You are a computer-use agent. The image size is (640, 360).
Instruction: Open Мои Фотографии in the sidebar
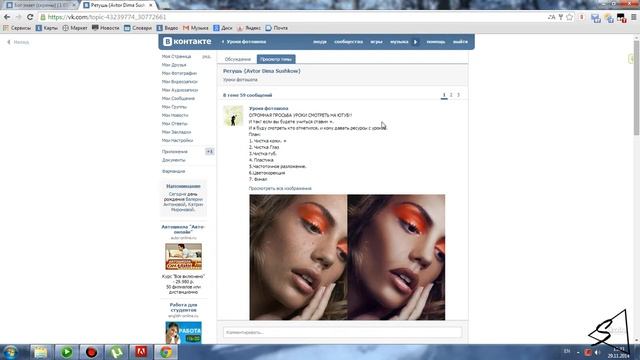click(x=179, y=73)
